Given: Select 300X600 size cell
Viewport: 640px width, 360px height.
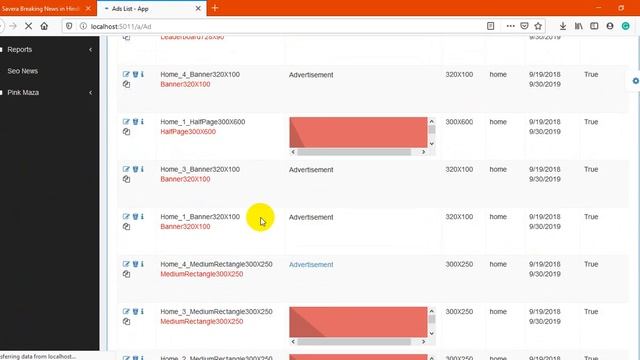Looking at the screenshot, I should pos(459,122).
